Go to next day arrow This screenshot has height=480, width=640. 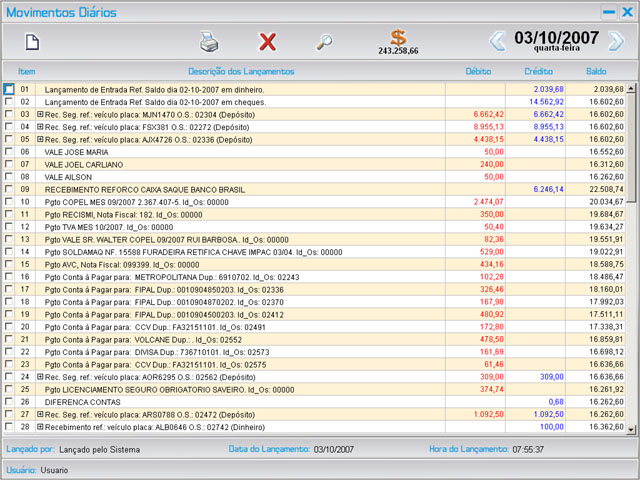point(616,41)
